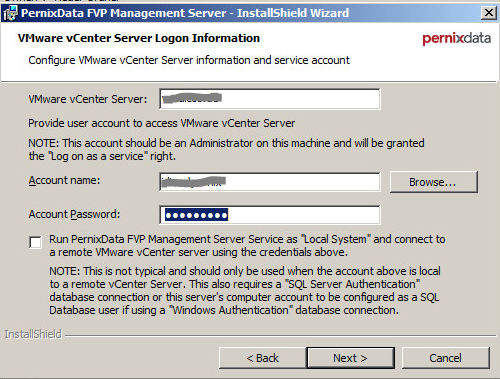Cancel the installation wizard
The image size is (500, 379).
click(446, 358)
